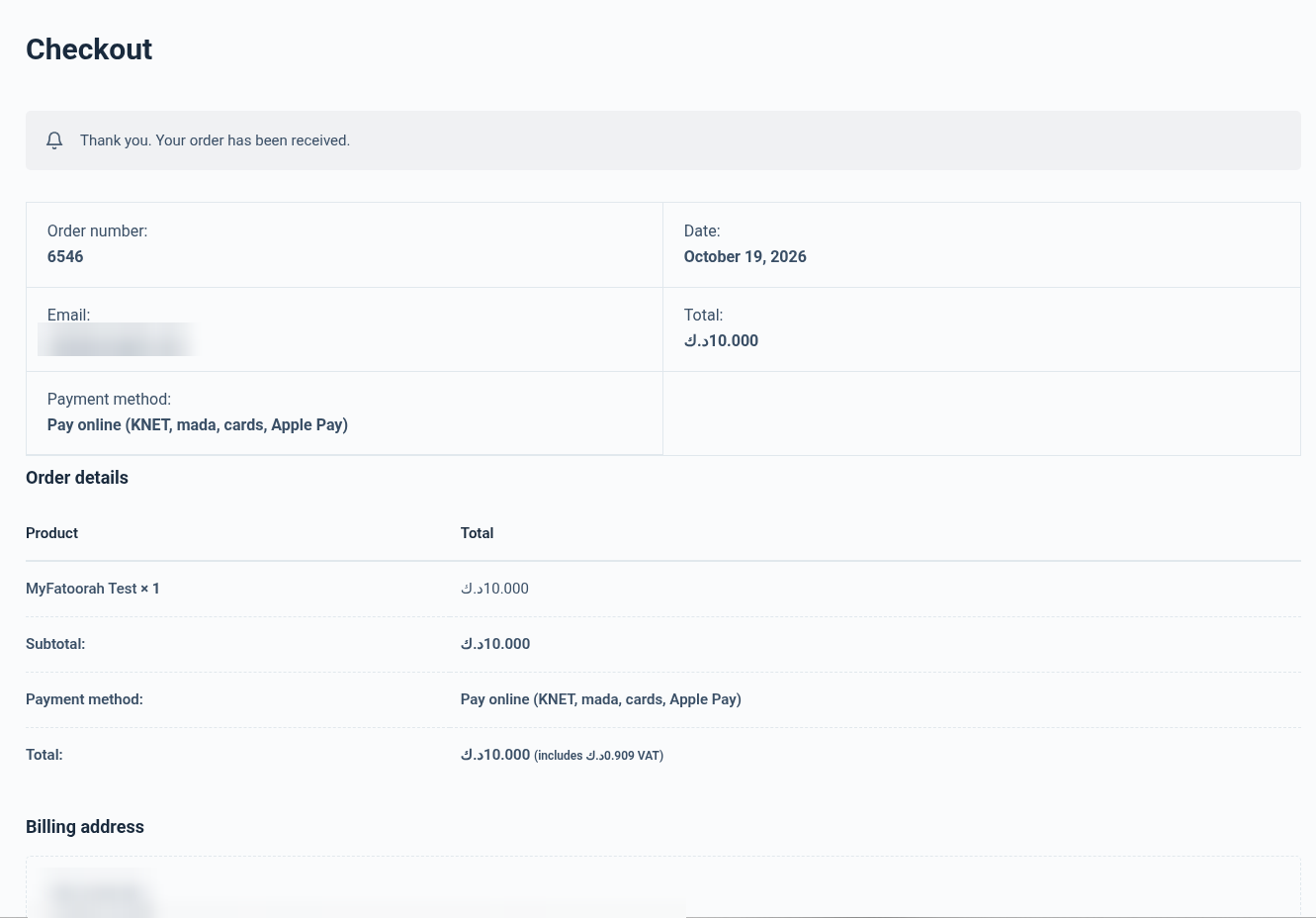This screenshot has height=918, width=1316.
Task: Open the MyFatoorah Test product link
Action: point(81,589)
